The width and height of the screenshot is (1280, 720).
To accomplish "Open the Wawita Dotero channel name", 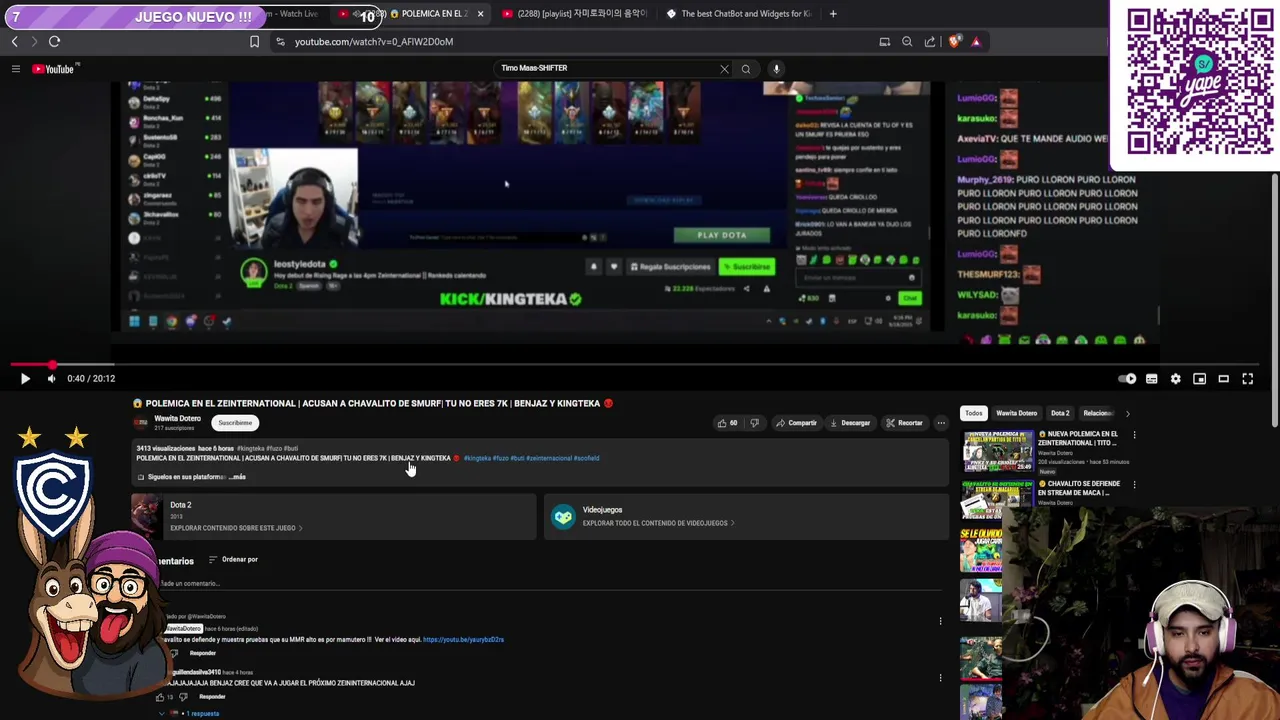I will (x=177, y=419).
